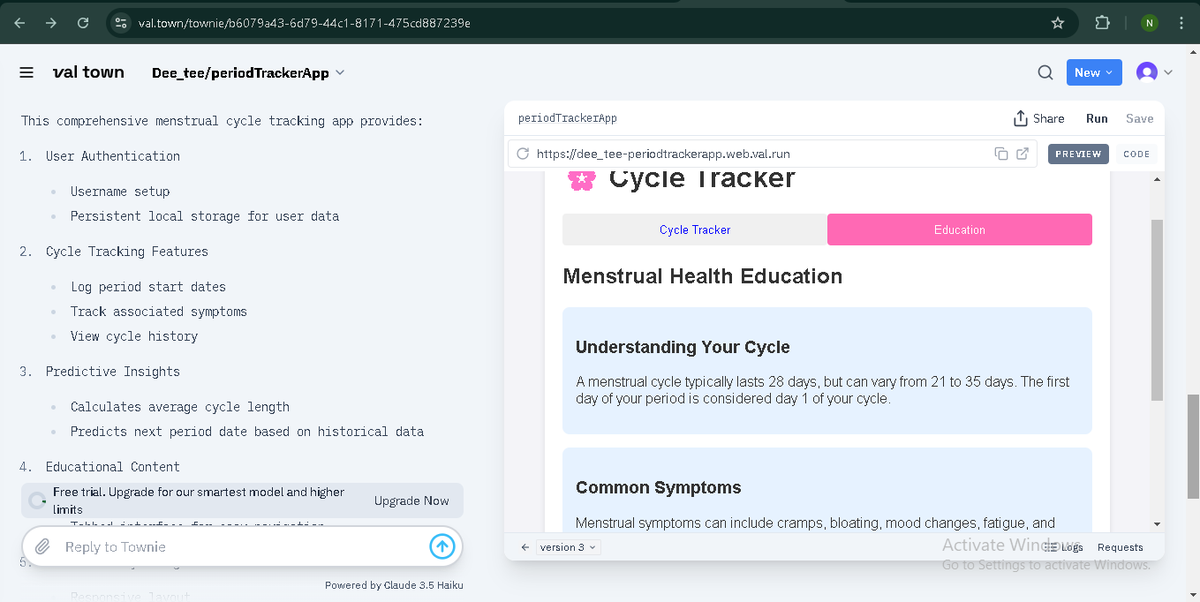Reload the preview with refresh icon
The image size is (1200, 602).
(x=523, y=154)
